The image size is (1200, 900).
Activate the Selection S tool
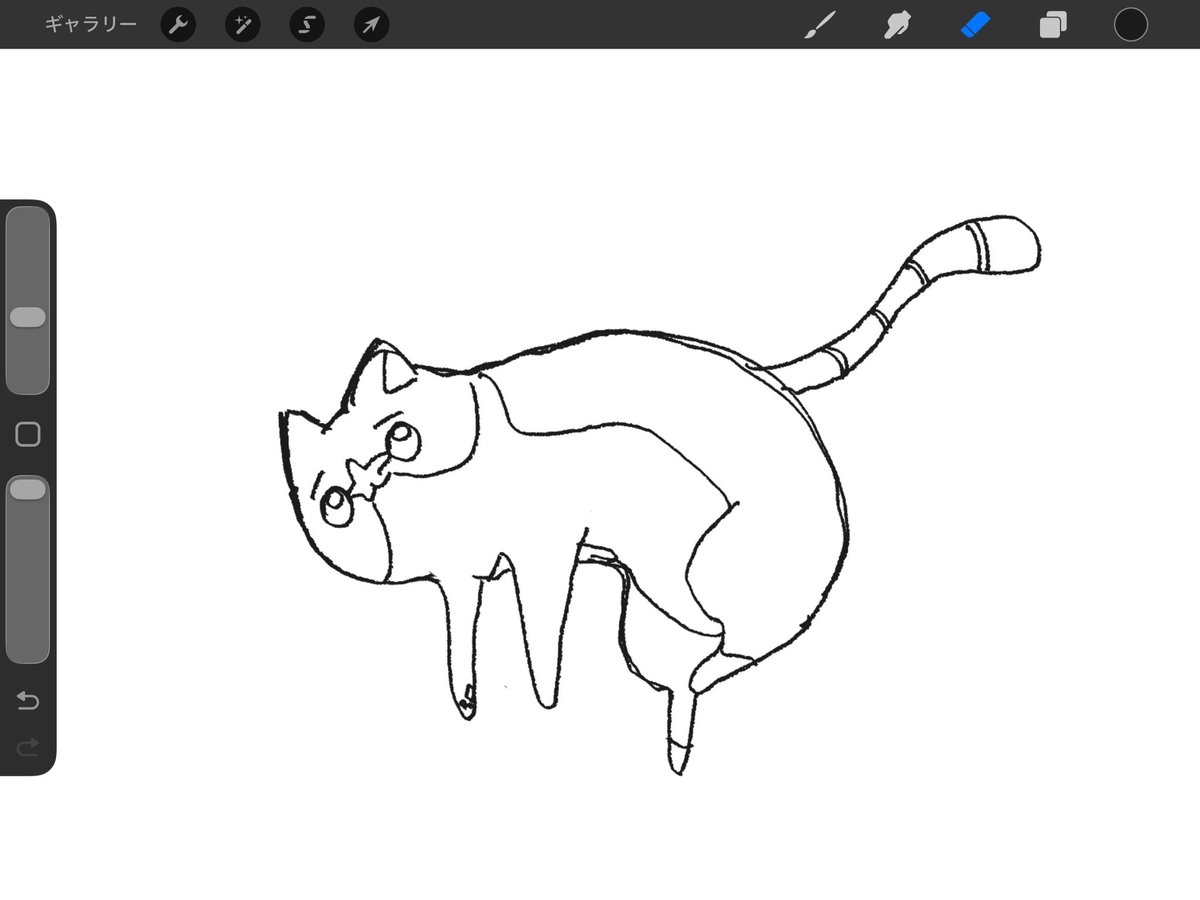click(307, 25)
